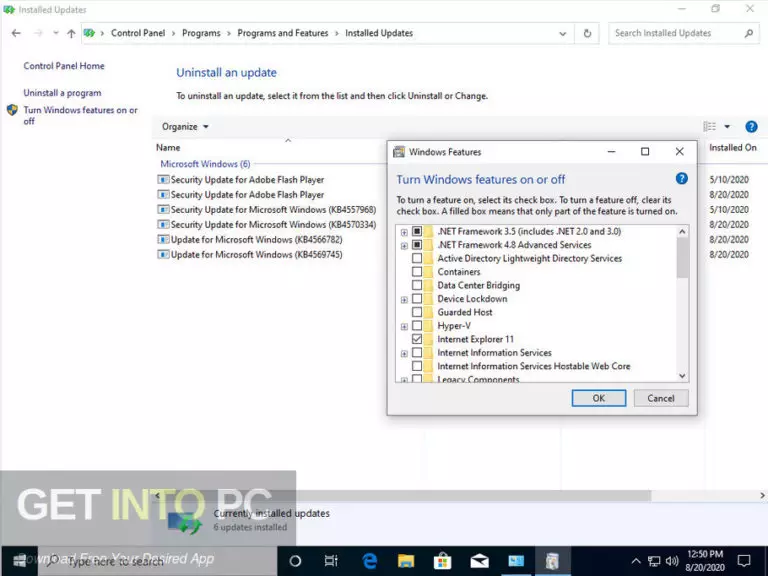Click the Windows Features title bar icon
Screen dimensions: 768x576
click(x=399, y=152)
